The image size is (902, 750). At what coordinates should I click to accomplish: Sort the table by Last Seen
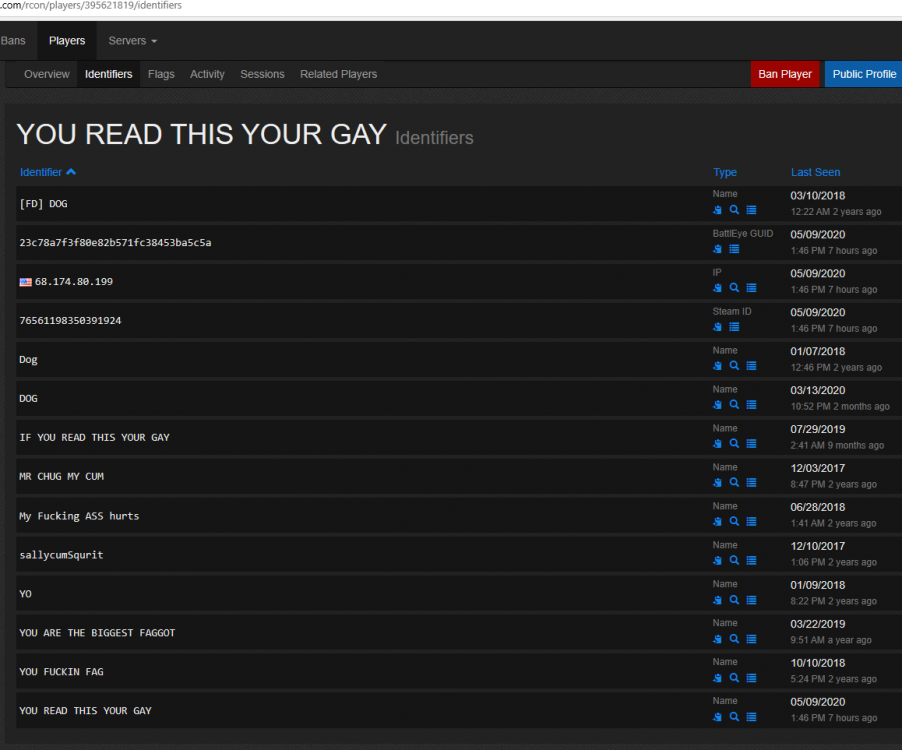click(815, 172)
